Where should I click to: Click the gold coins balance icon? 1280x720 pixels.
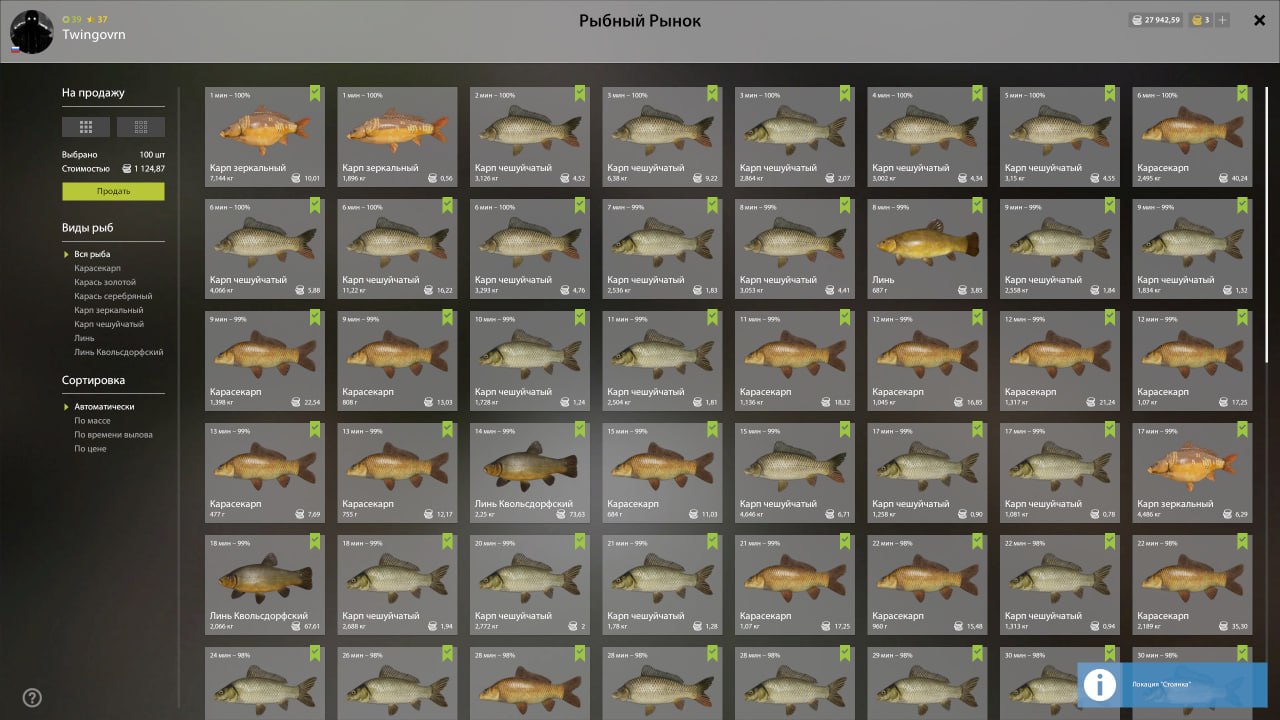pos(1196,20)
